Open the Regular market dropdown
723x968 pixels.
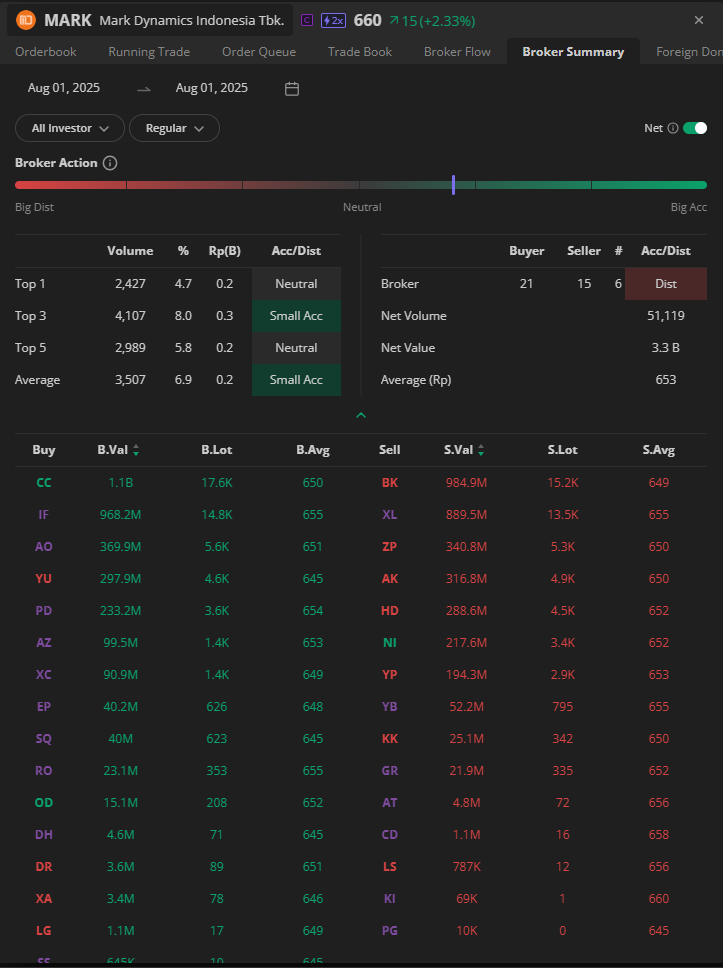point(174,128)
